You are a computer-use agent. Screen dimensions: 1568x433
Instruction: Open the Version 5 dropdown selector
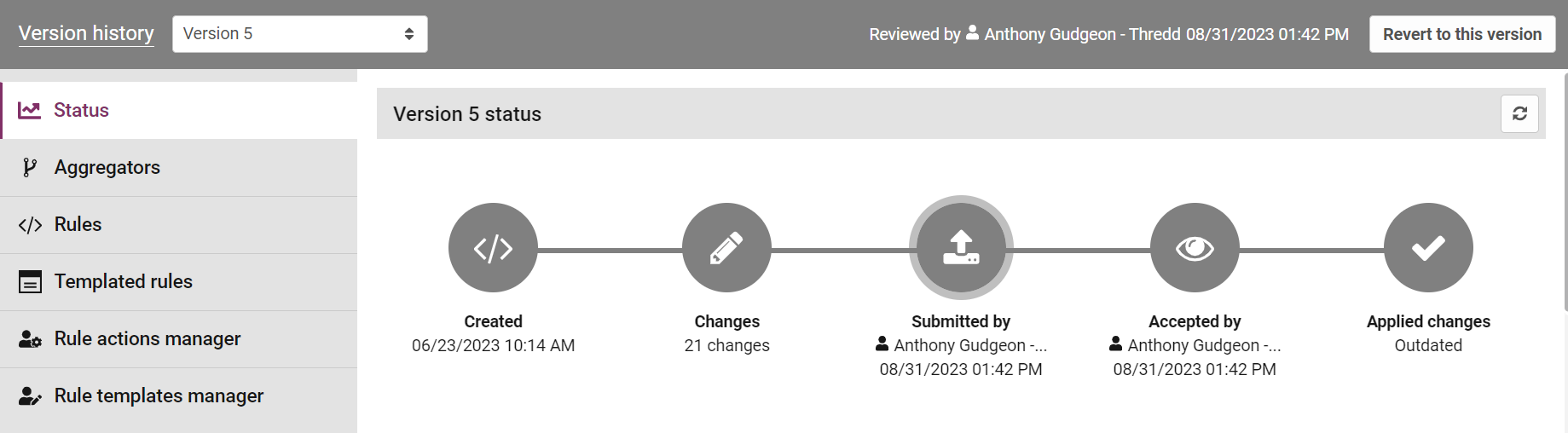(300, 34)
